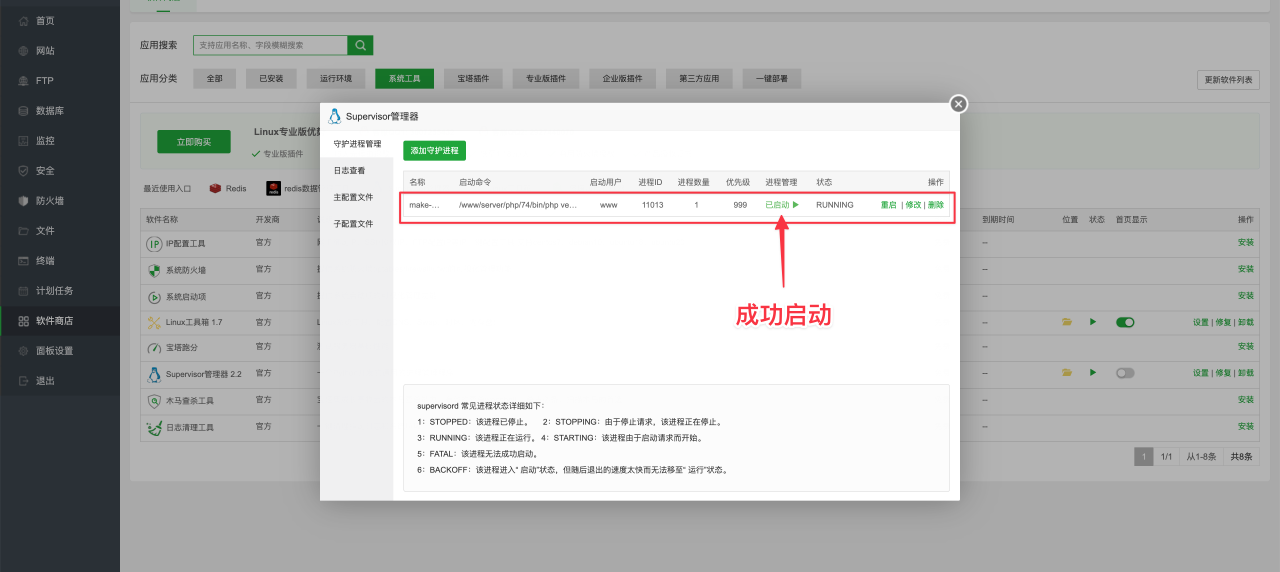Open 防火墙 firewall section

[50, 200]
